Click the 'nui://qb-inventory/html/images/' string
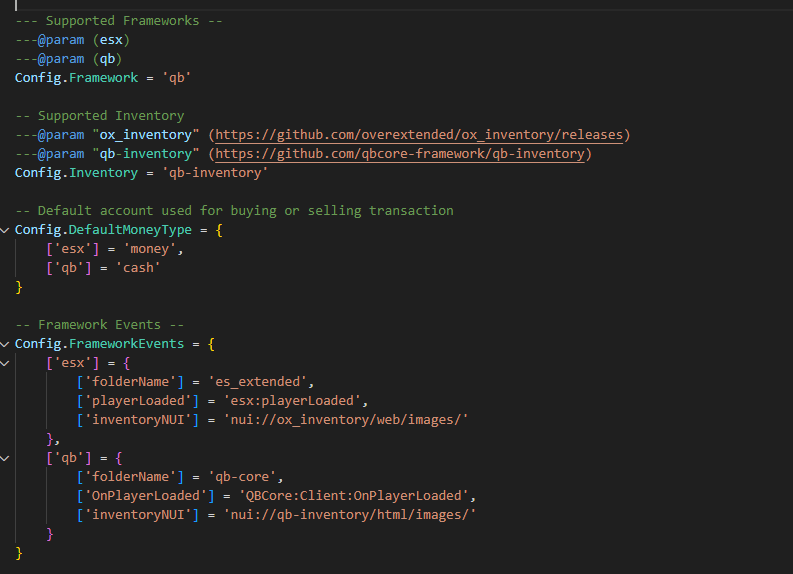Viewport: 793px width, 574px height. point(350,515)
